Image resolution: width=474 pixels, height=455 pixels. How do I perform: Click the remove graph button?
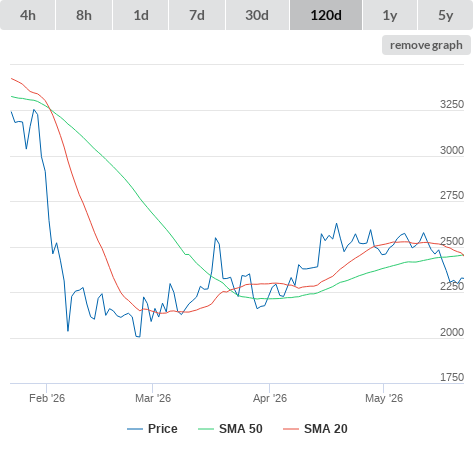[426, 45]
